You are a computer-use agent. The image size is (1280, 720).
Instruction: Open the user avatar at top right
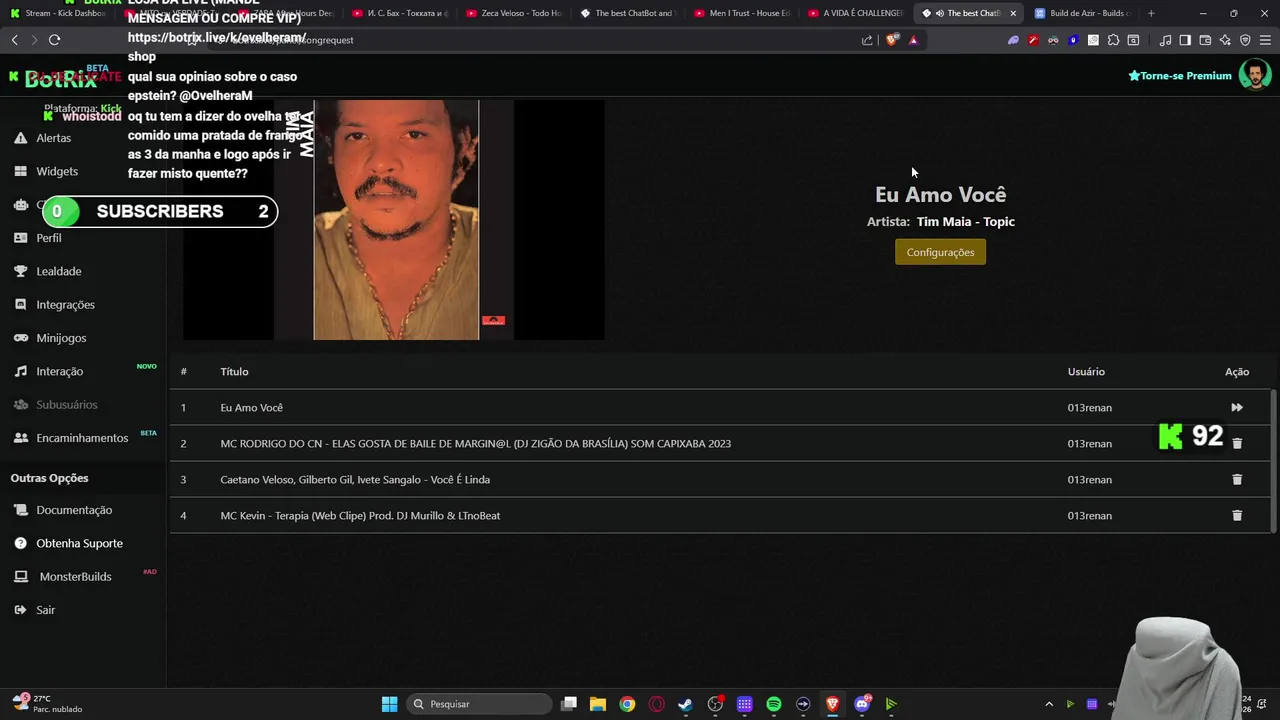click(1255, 75)
